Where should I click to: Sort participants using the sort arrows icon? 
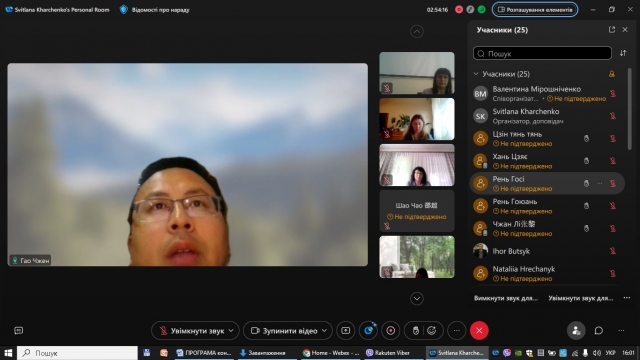coord(623,53)
